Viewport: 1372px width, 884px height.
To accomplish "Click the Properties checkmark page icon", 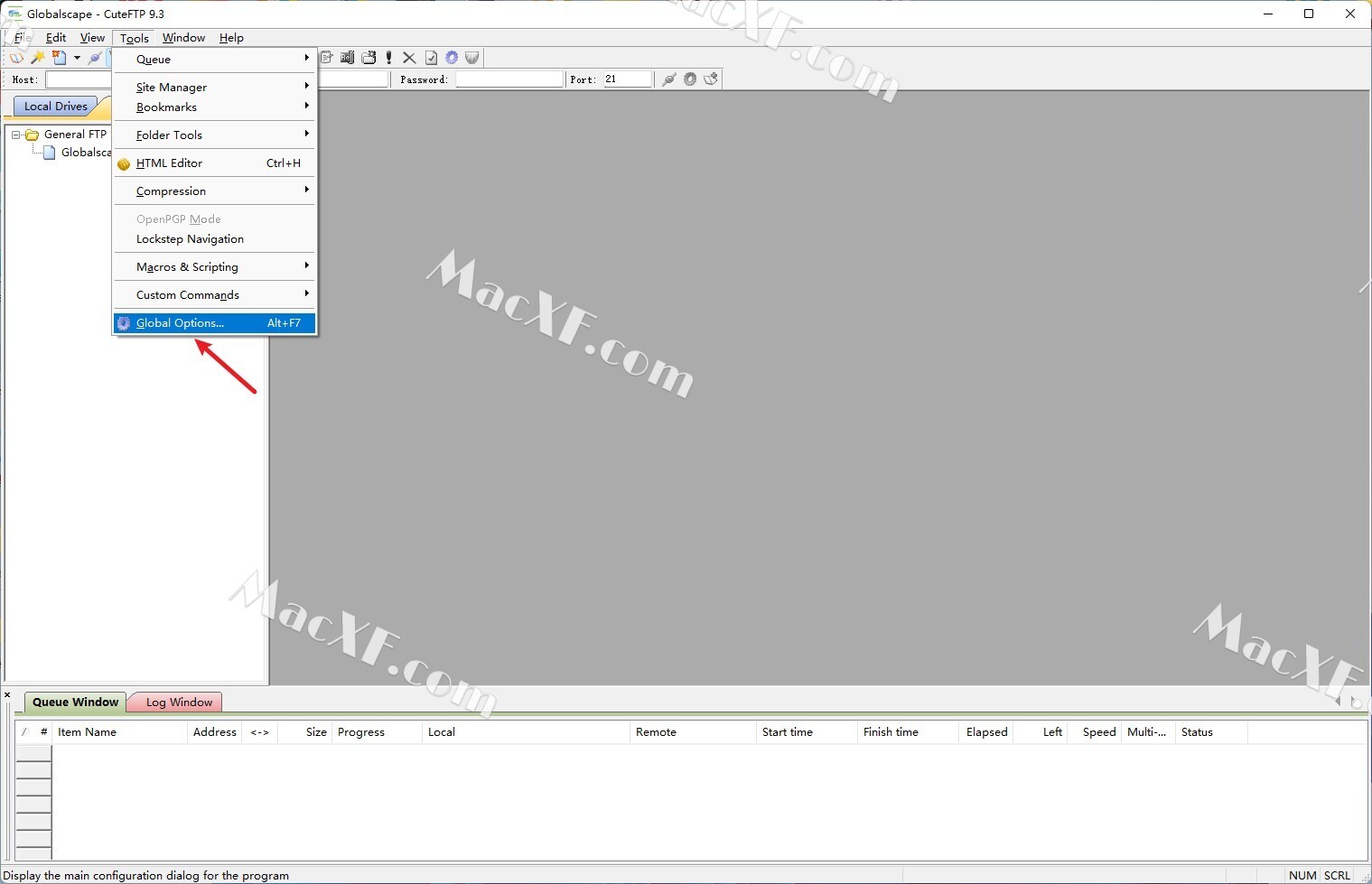I will (x=431, y=58).
